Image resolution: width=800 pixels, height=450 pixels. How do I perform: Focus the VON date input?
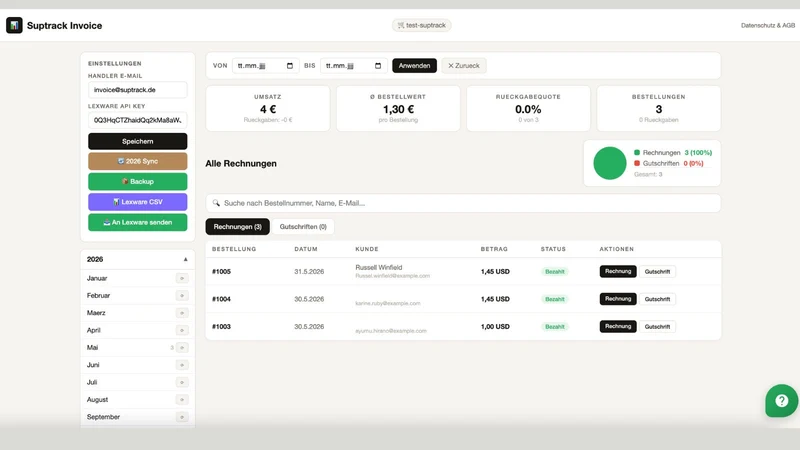pos(265,66)
